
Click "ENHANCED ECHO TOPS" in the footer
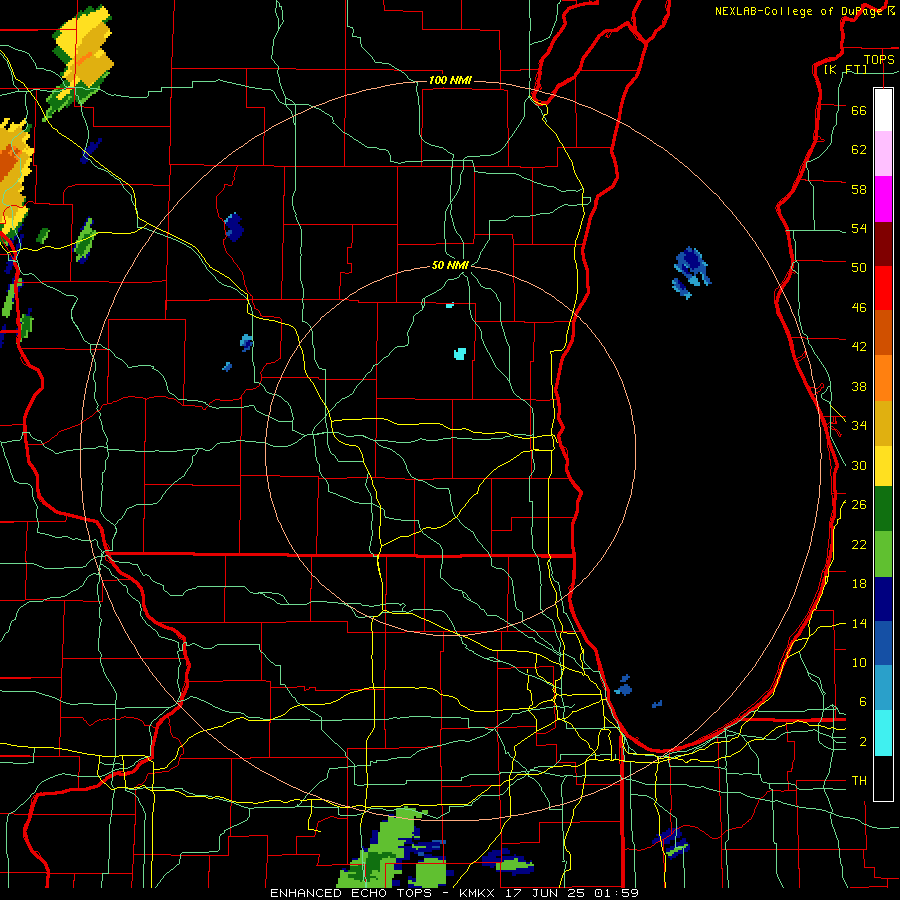pos(350,893)
